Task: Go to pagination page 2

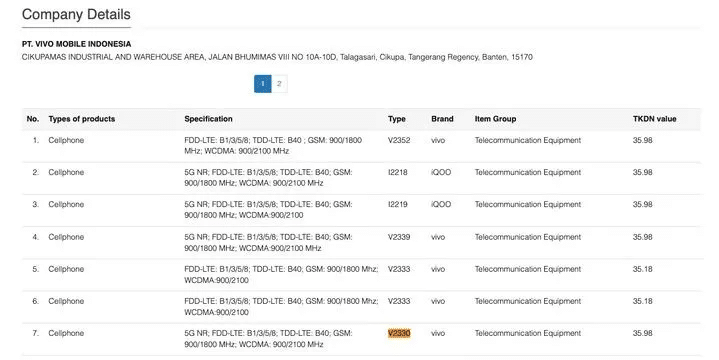Action: 279,84
